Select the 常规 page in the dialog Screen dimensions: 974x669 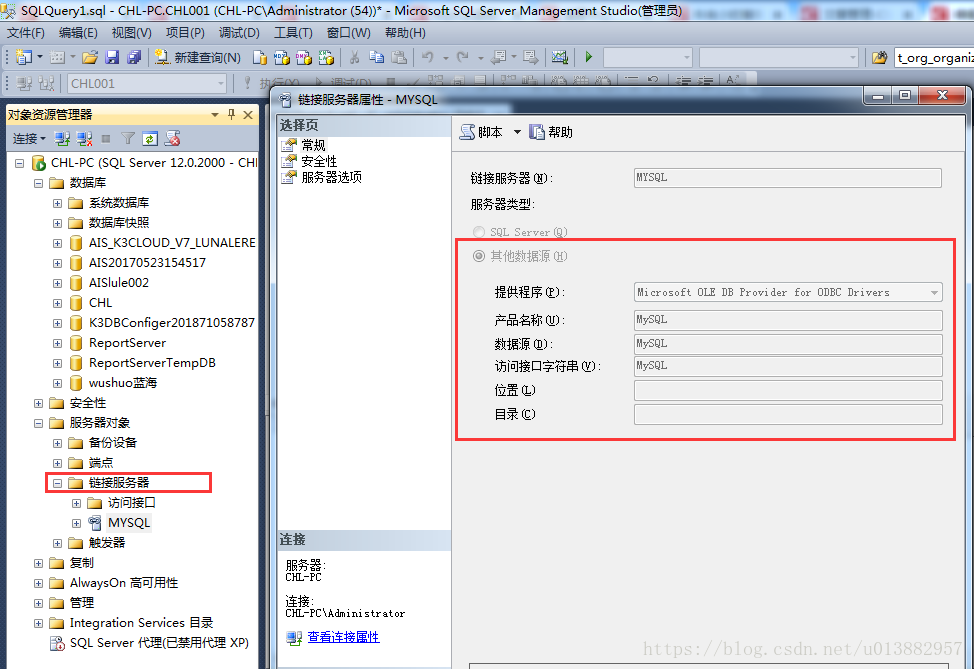(313, 145)
